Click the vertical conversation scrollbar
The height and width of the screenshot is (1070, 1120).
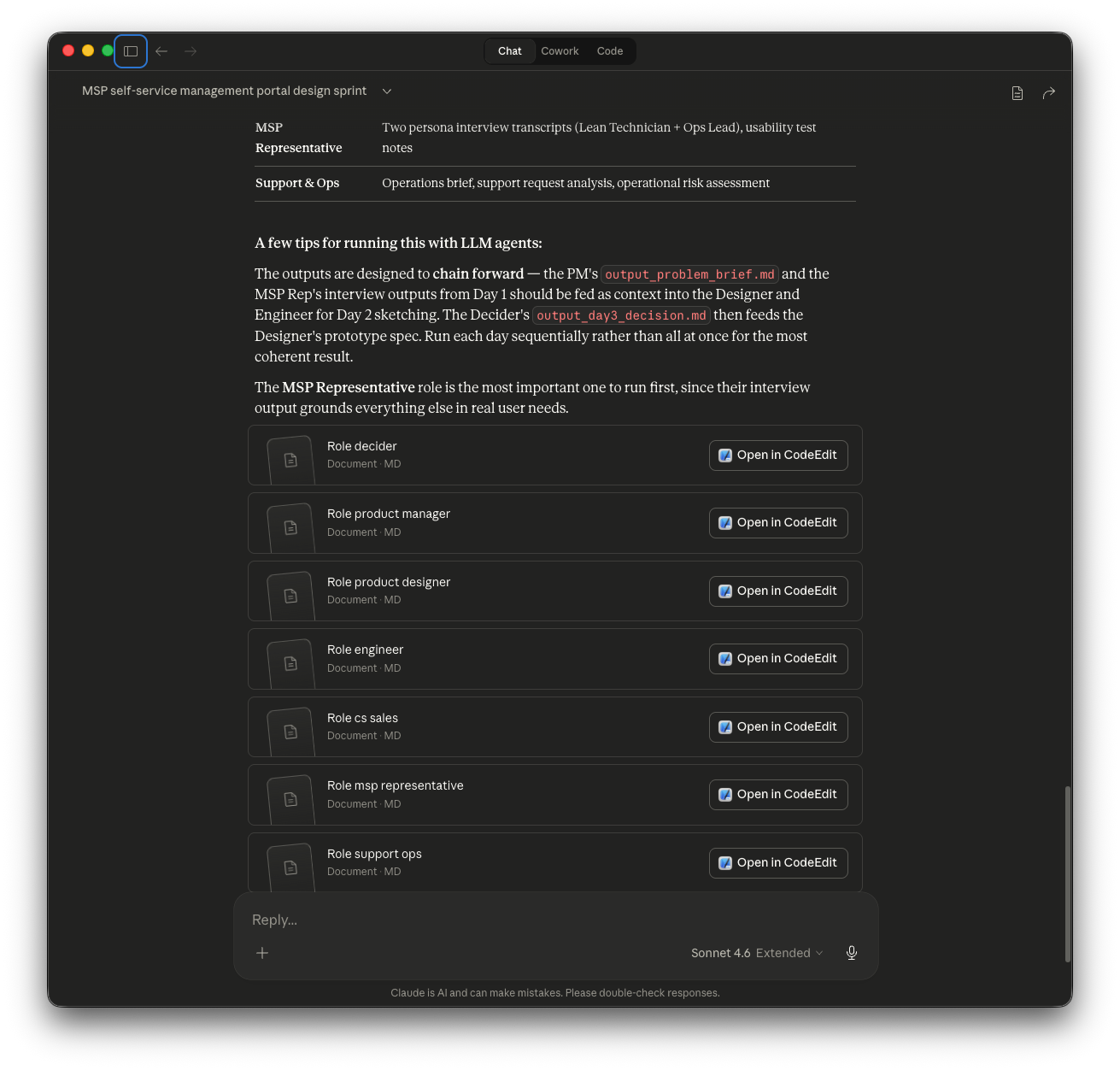(x=1067, y=872)
